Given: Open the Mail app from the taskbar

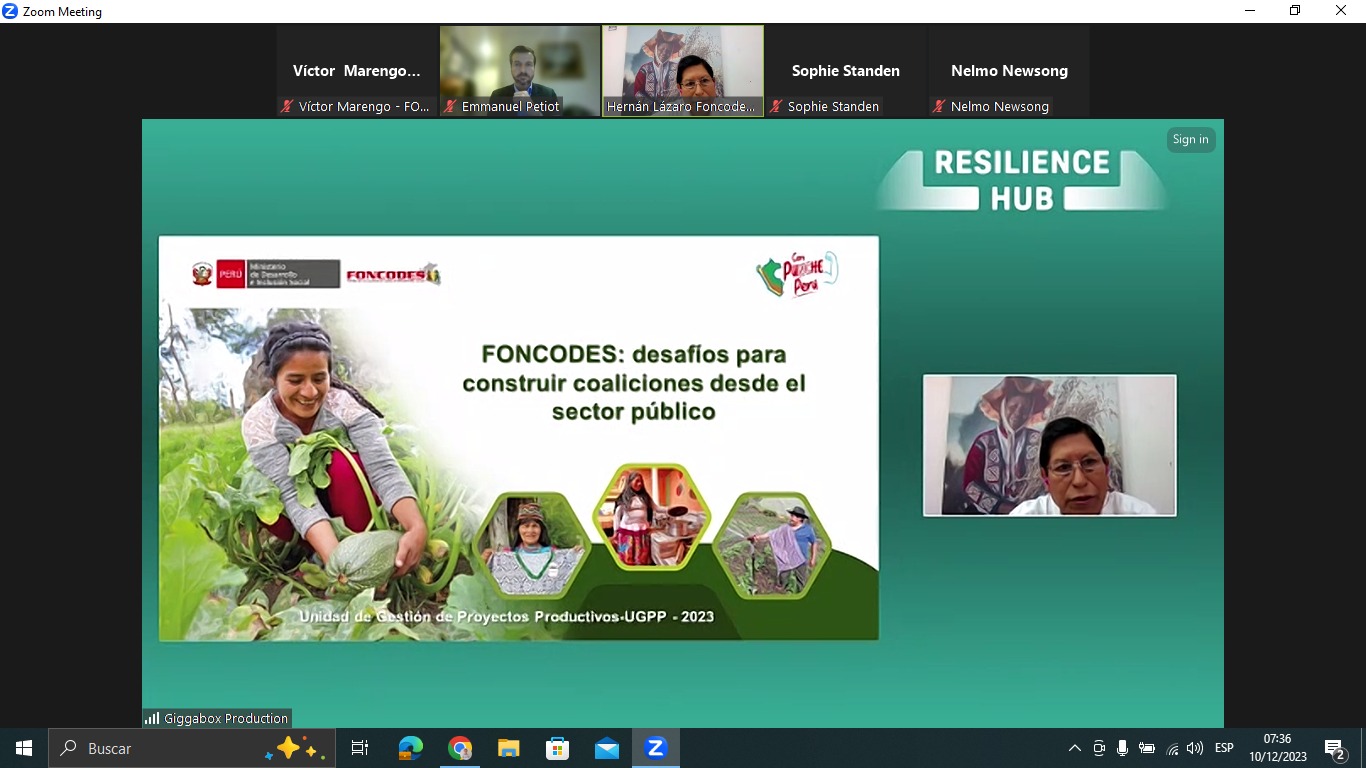Looking at the screenshot, I should [x=606, y=748].
